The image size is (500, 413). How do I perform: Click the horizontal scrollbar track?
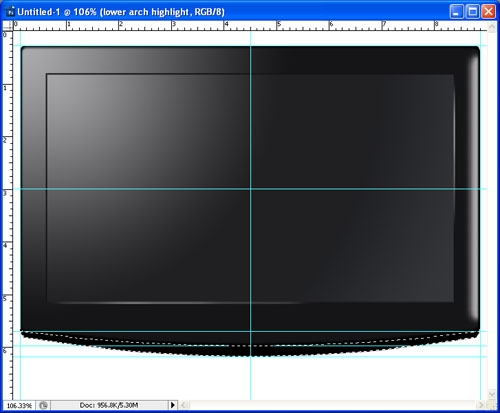click(x=332, y=405)
